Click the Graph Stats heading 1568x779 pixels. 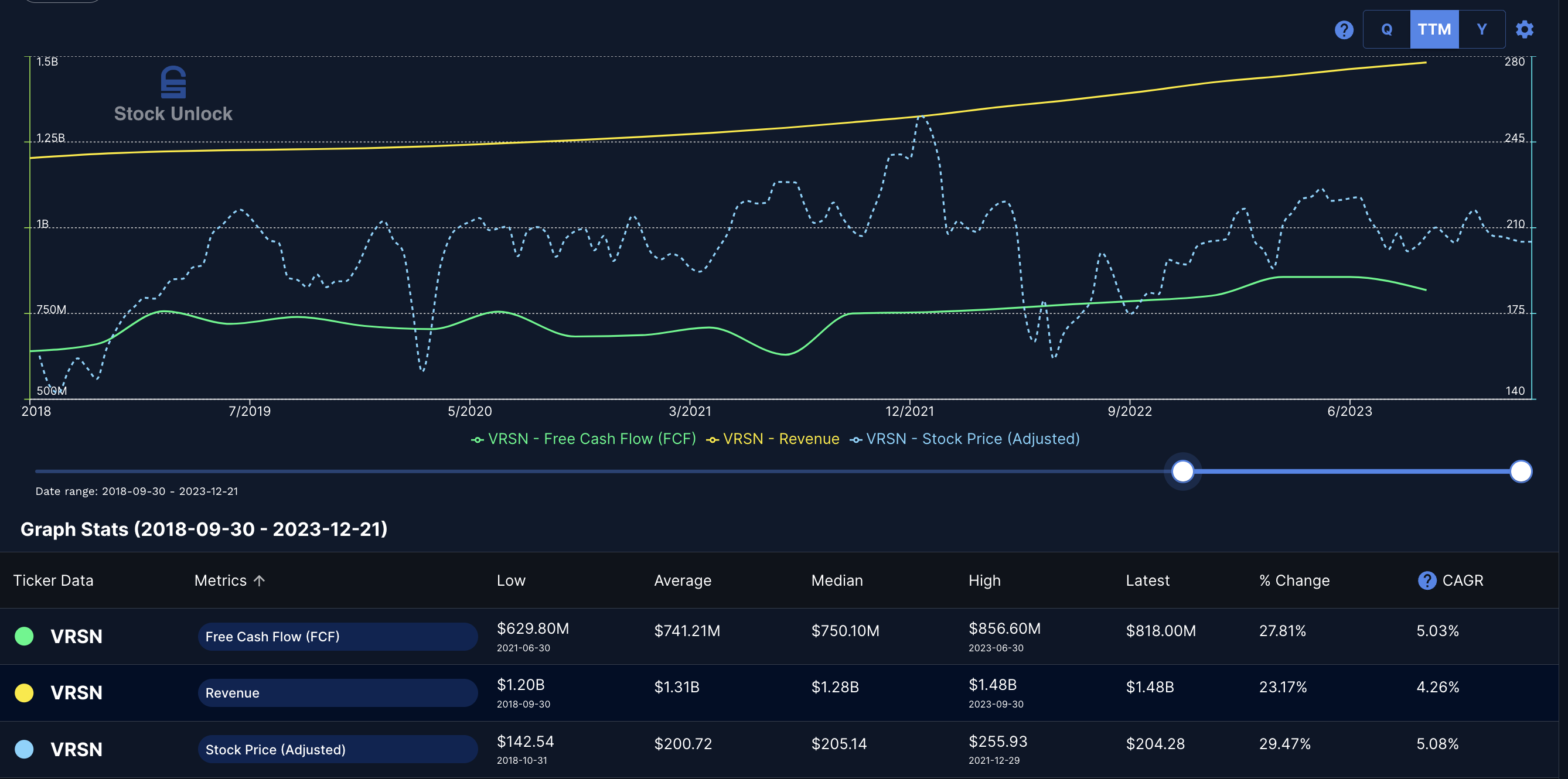204,529
